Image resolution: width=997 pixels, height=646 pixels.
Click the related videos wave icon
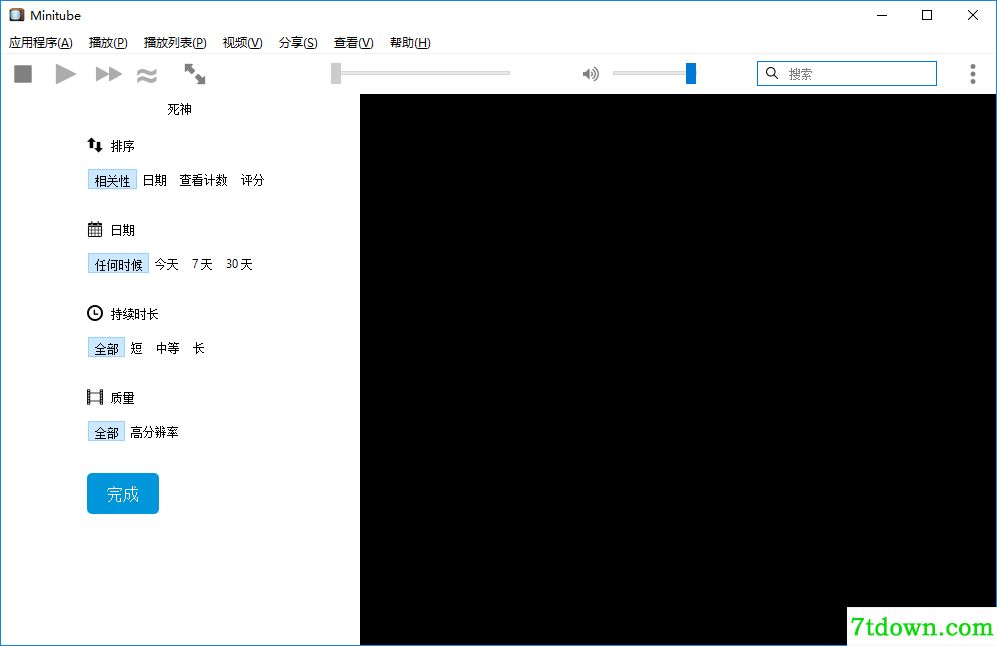(x=147, y=76)
